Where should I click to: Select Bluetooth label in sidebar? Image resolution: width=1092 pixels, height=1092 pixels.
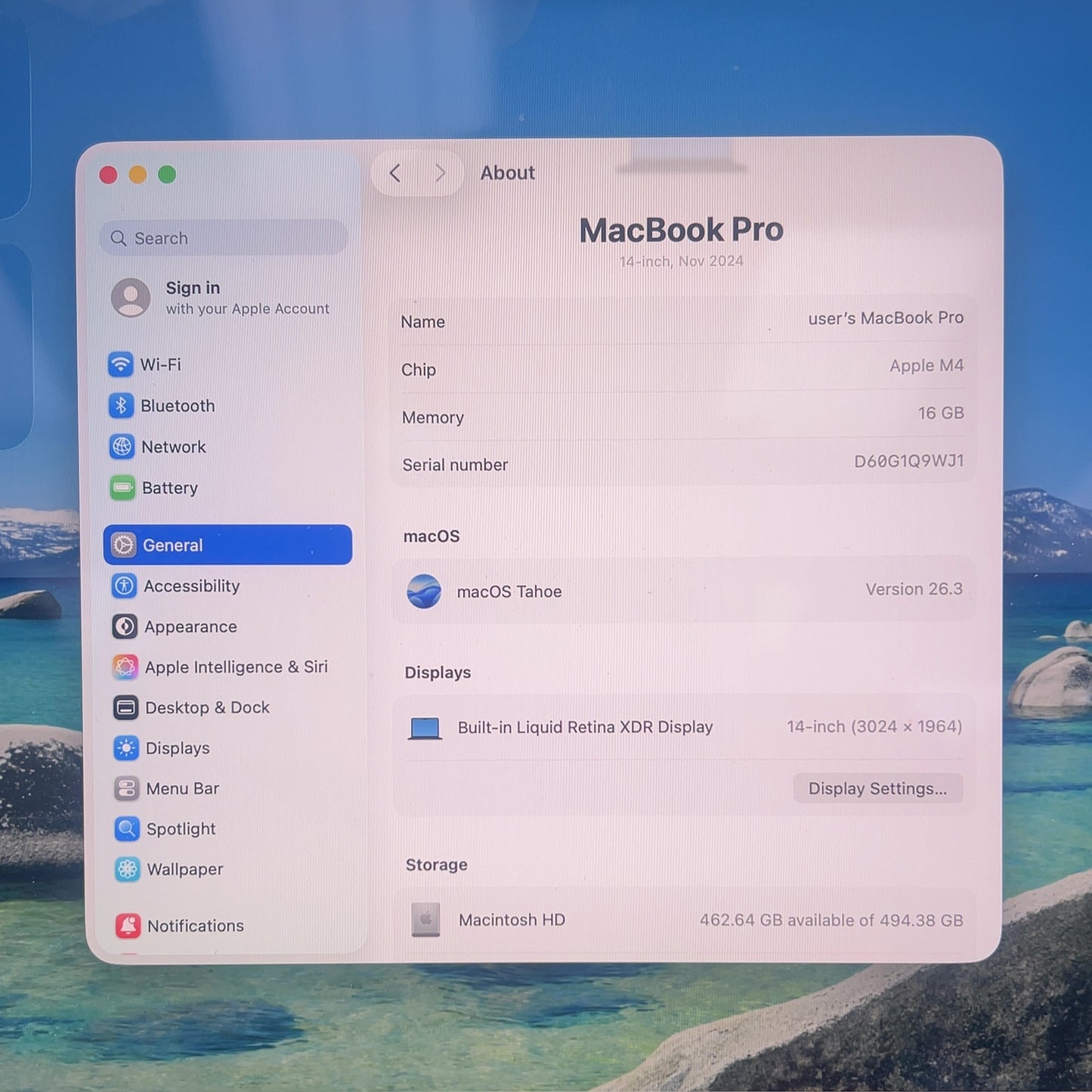click(178, 406)
